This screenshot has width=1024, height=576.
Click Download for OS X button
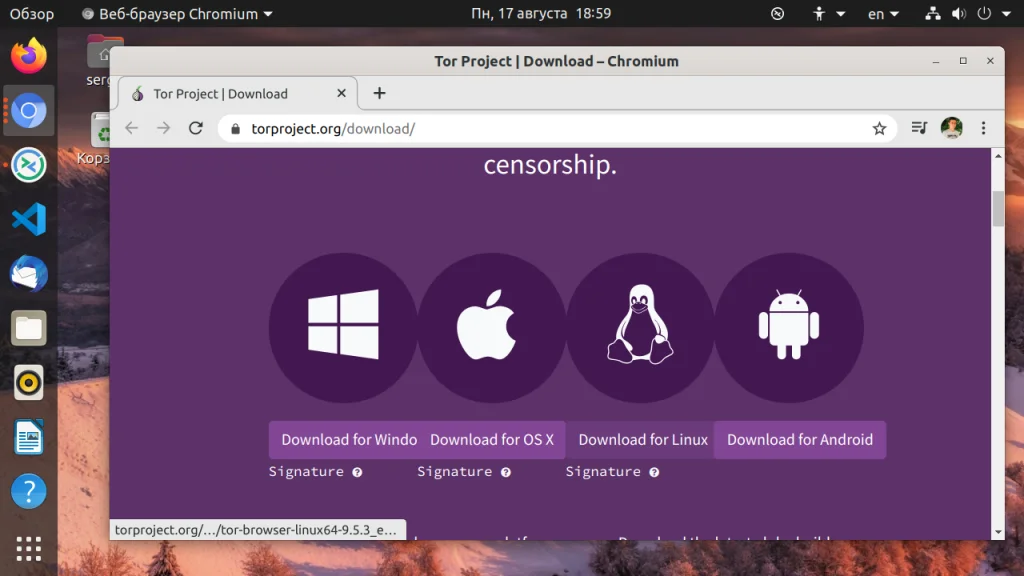point(492,440)
